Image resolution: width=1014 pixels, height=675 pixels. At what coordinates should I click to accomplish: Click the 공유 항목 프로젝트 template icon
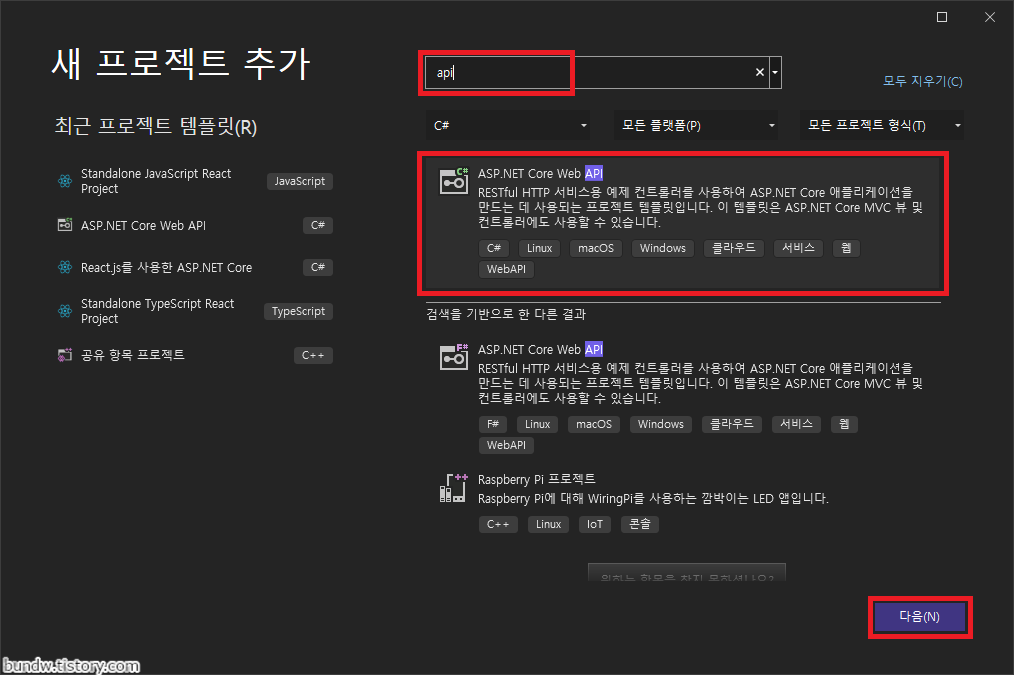coord(65,355)
